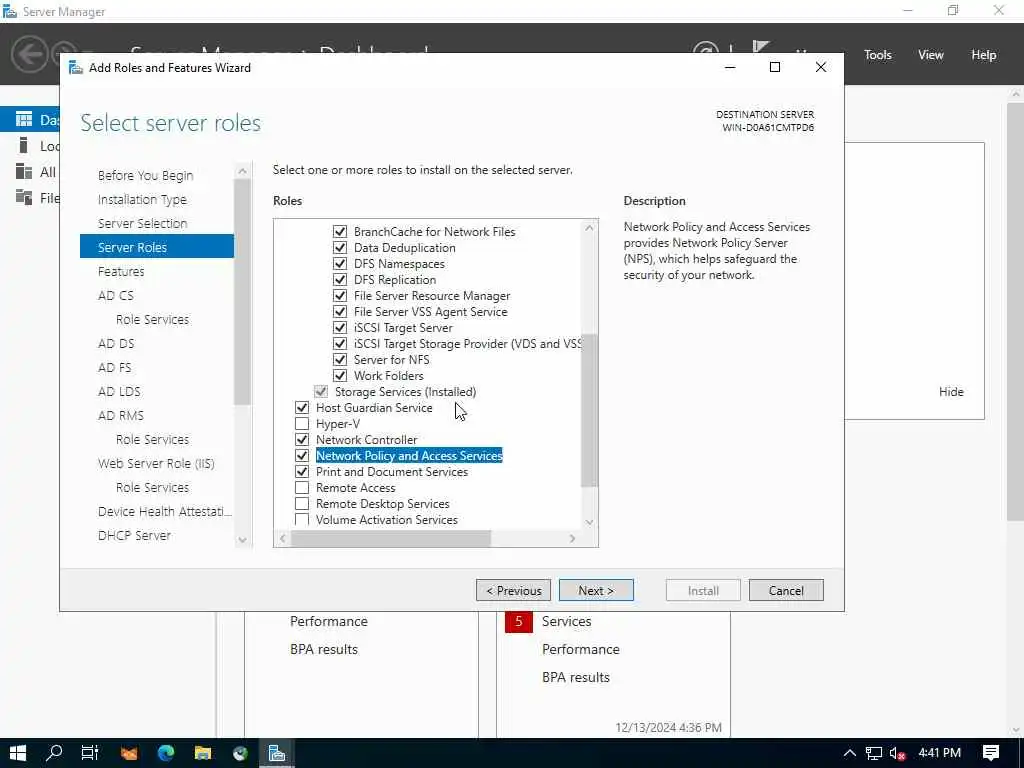The height and width of the screenshot is (768, 1024).
Task: Click the roles list scroll up arrow
Action: pyautogui.click(x=589, y=228)
